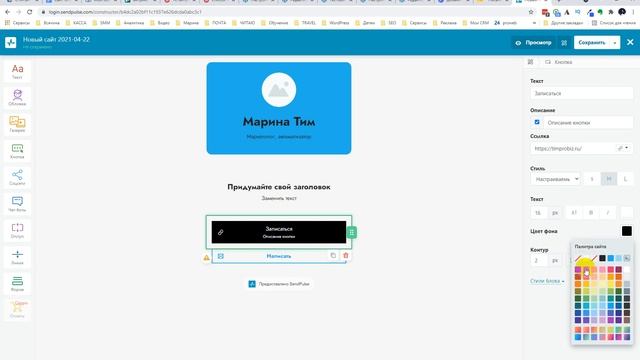This screenshot has width=640, height=360.
Task: Click the link icon on Записаться button
Action: coord(220,232)
